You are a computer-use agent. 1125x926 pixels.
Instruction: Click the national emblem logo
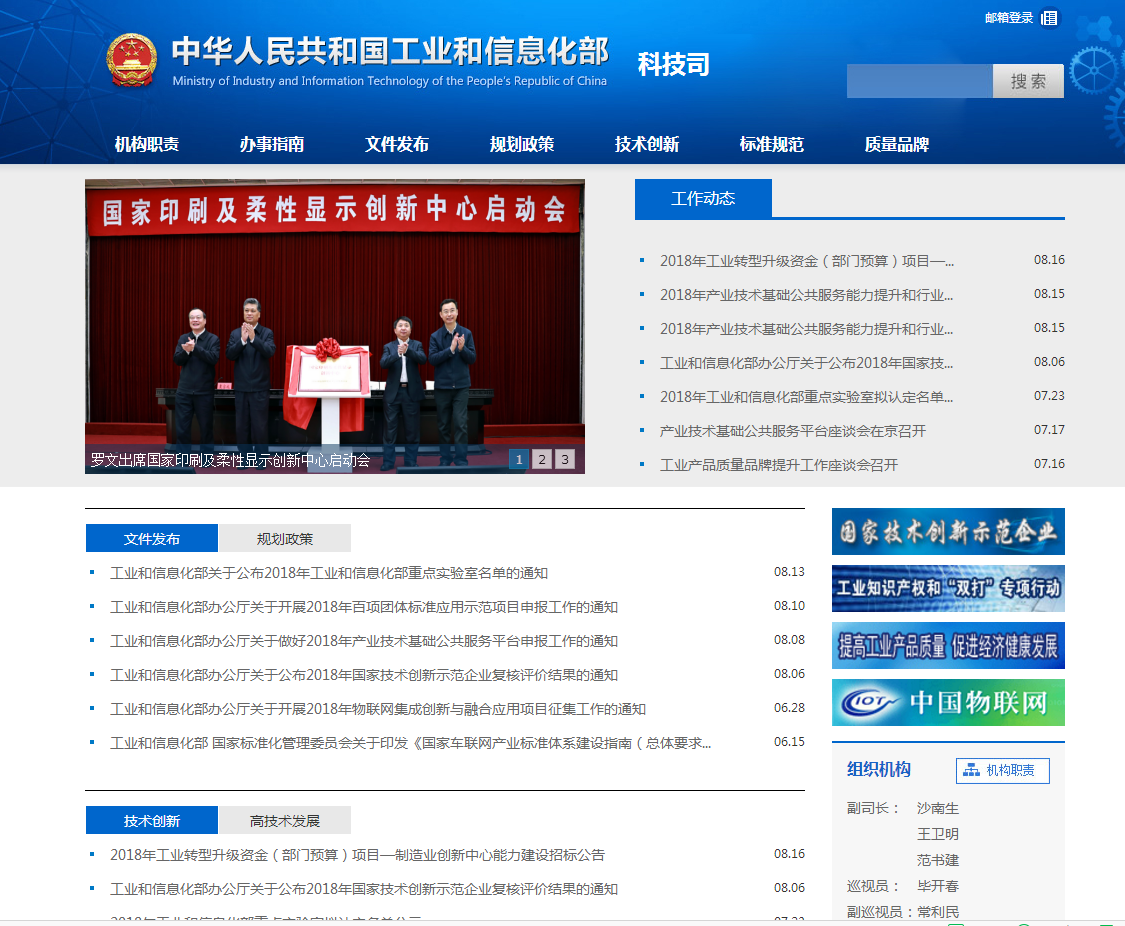[x=131, y=60]
